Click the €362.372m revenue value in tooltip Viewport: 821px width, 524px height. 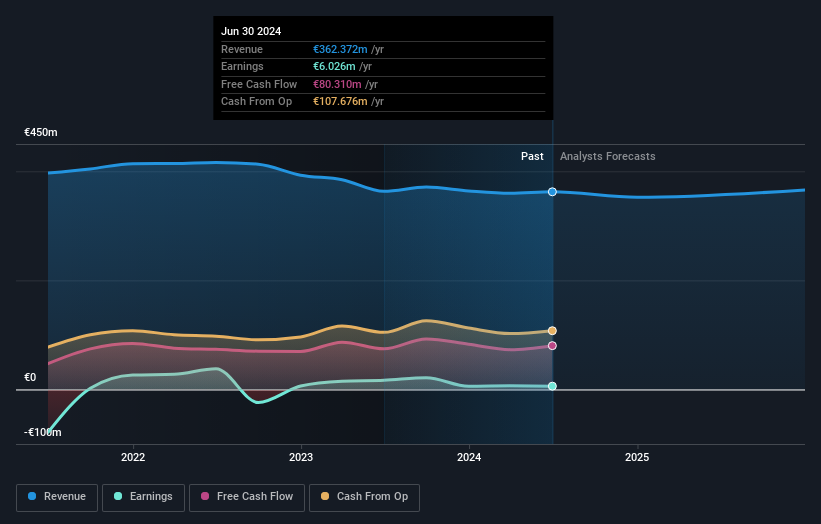pyautogui.click(x=340, y=49)
